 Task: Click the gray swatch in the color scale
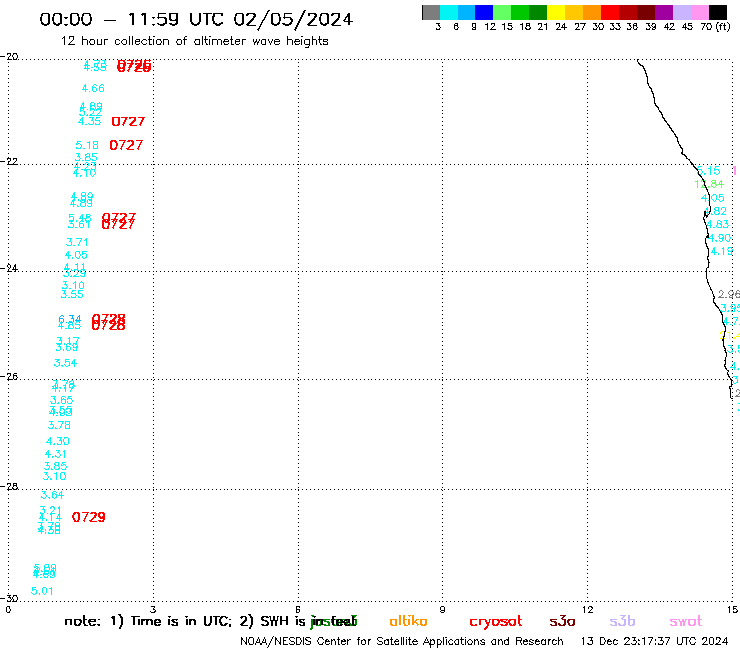[x=431, y=12]
